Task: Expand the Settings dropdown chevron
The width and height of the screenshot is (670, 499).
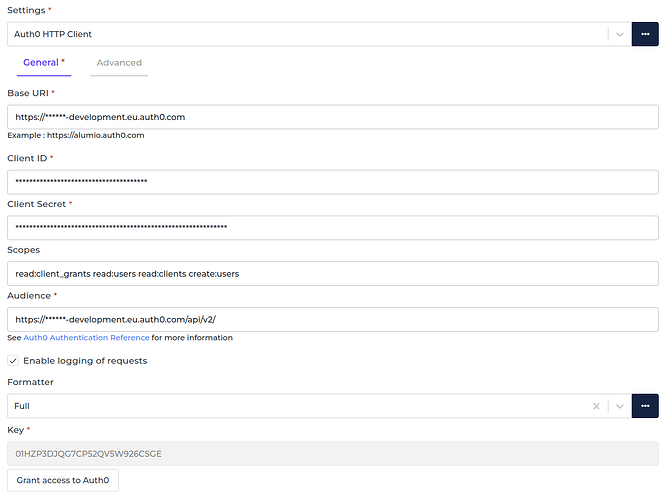Action: coord(620,34)
